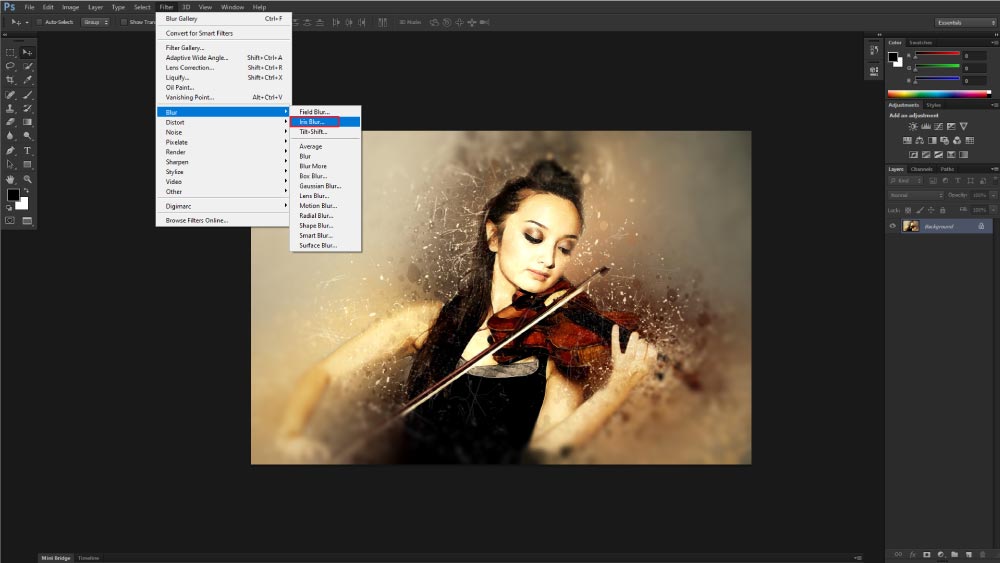The height and width of the screenshot is (563, 1000).
Task: Open the Mini Bridge panel tab
Action: point(56,558)
